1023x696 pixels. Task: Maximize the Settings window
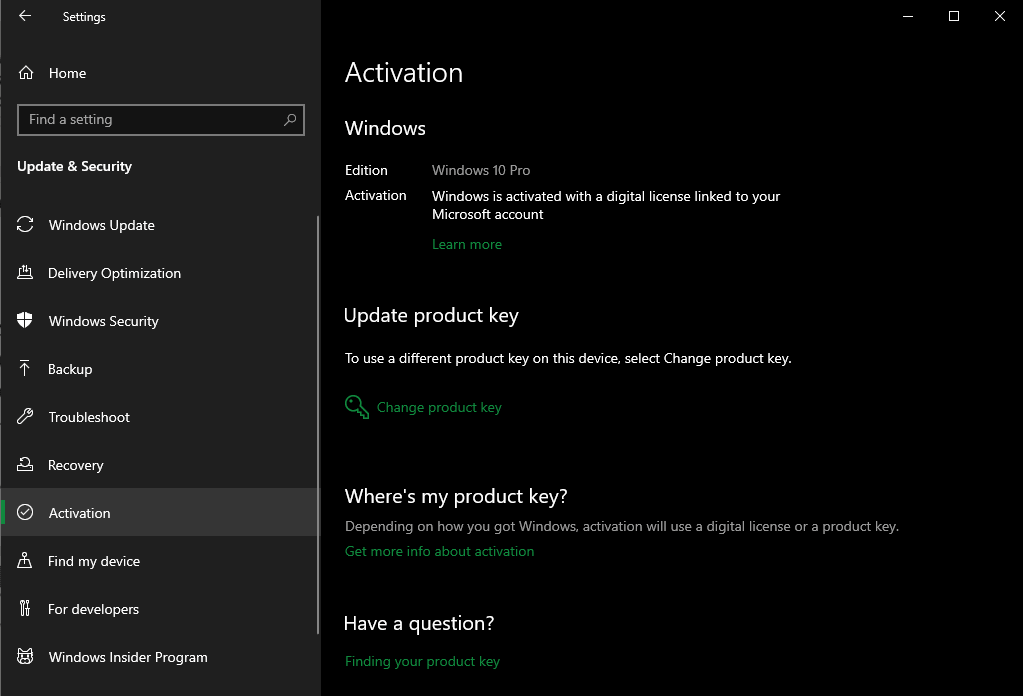click(x=953, y=16)
